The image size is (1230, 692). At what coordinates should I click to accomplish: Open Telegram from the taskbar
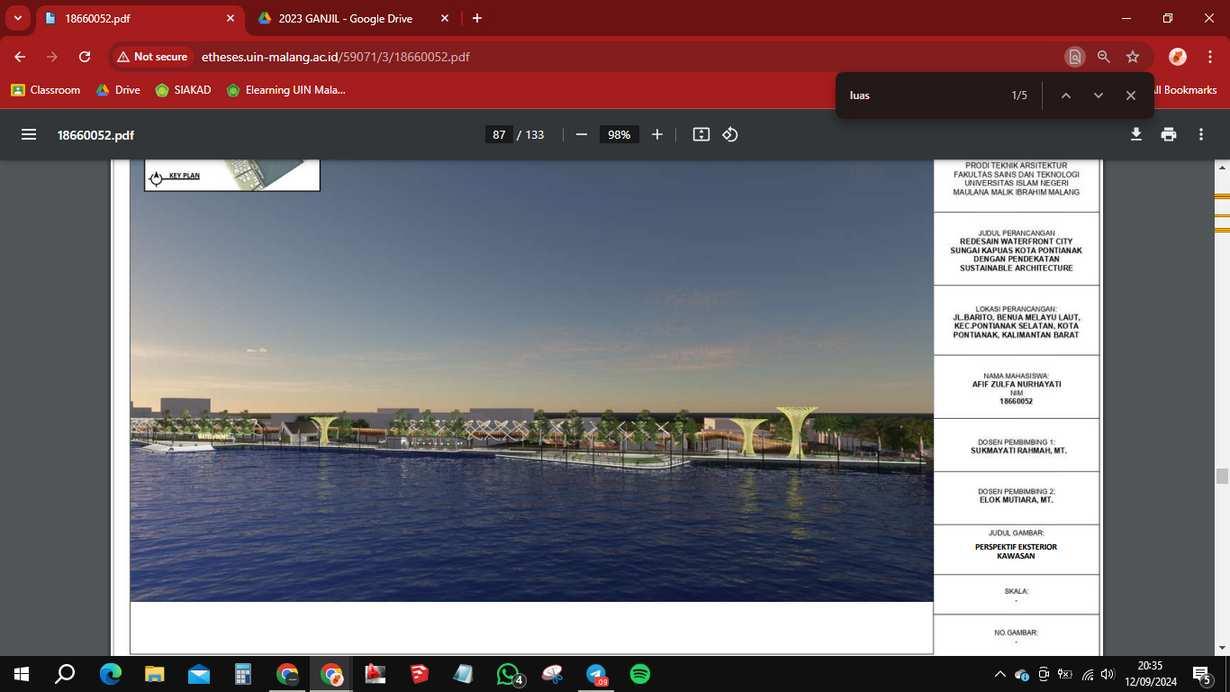click(x=596, y=674)
